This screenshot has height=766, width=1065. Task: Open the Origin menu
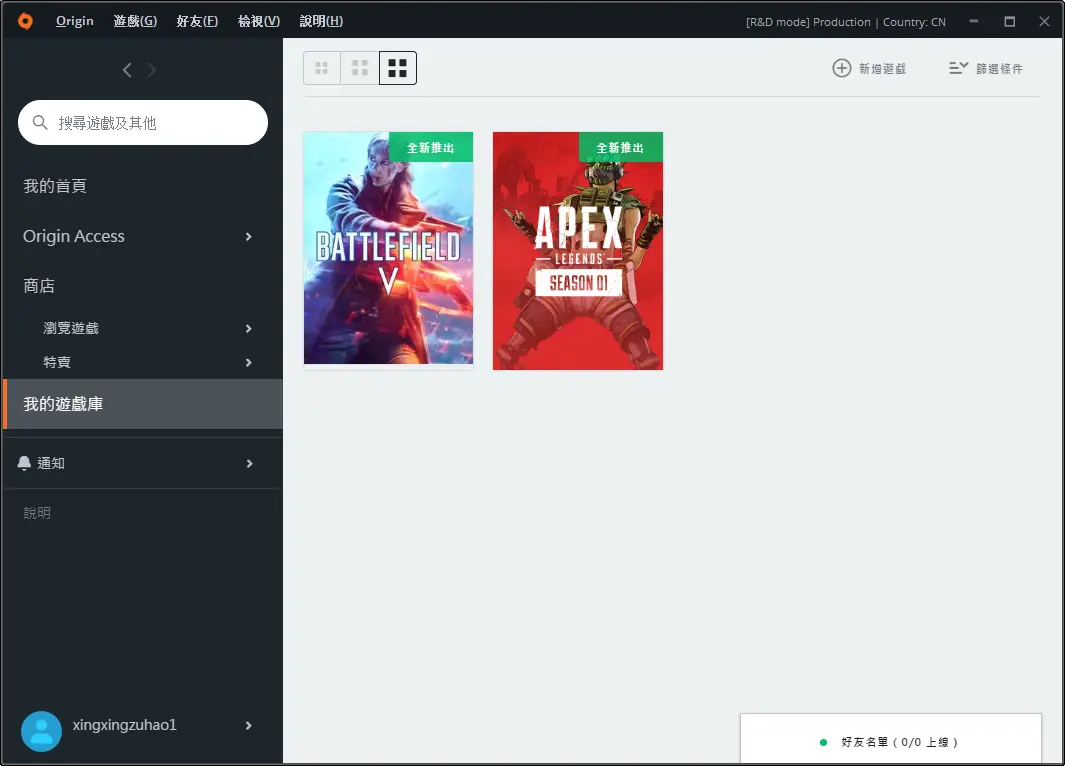coord(75,21)
